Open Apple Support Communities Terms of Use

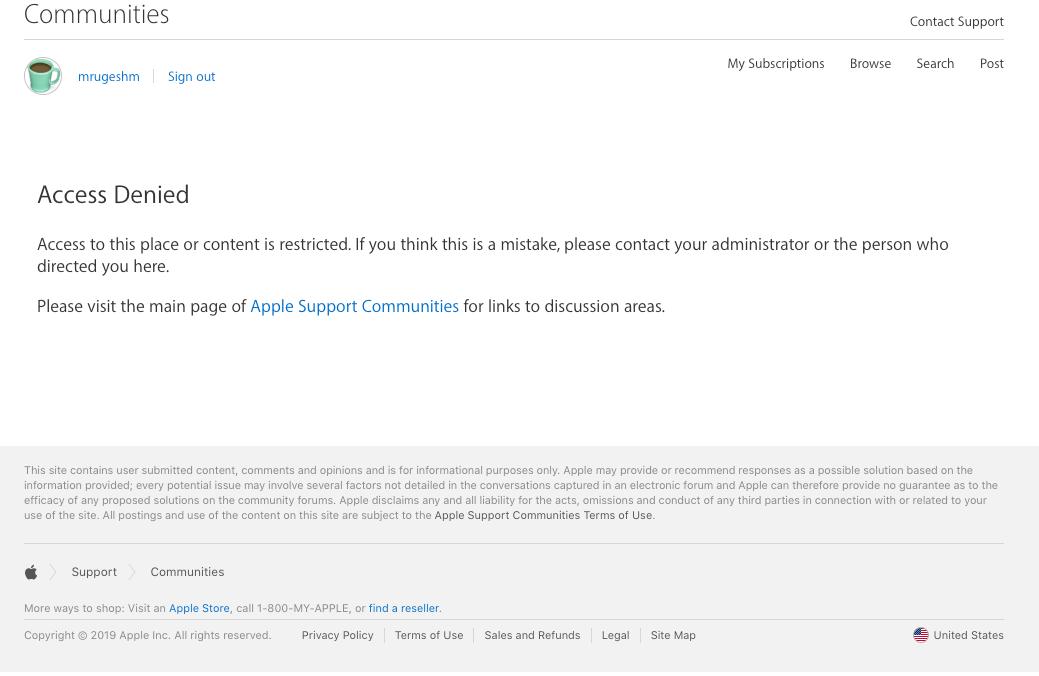pyautogui.click(x=543, y=516)
